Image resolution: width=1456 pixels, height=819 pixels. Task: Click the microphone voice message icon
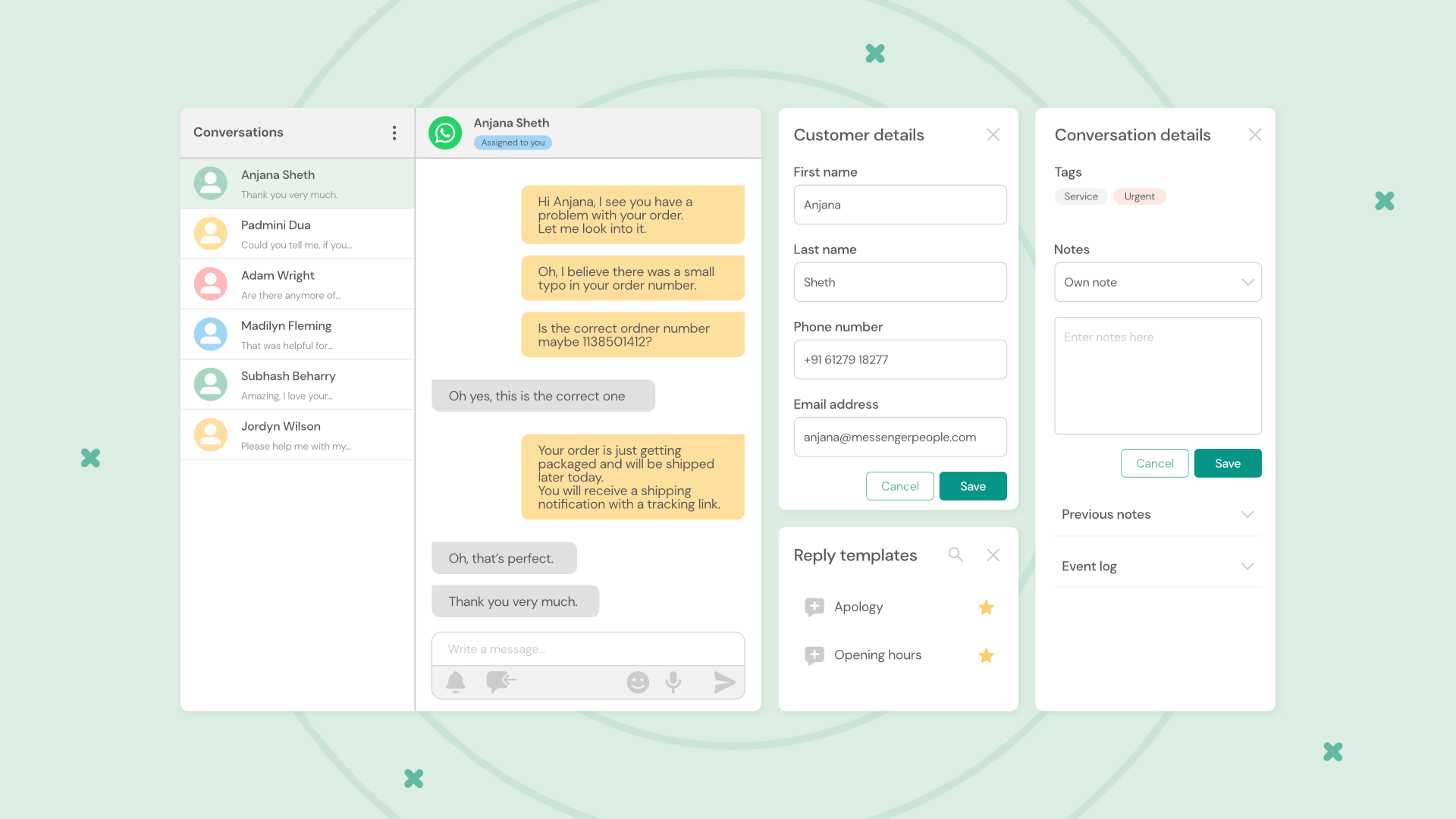click(673, 682)
